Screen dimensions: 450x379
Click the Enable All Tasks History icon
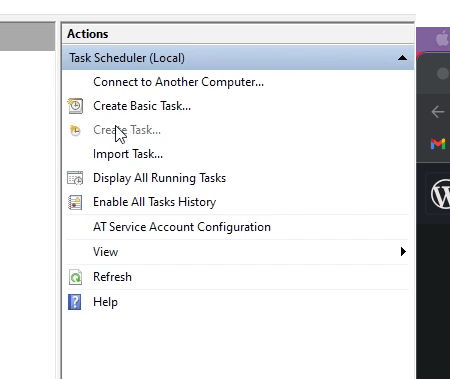(75, 202)
